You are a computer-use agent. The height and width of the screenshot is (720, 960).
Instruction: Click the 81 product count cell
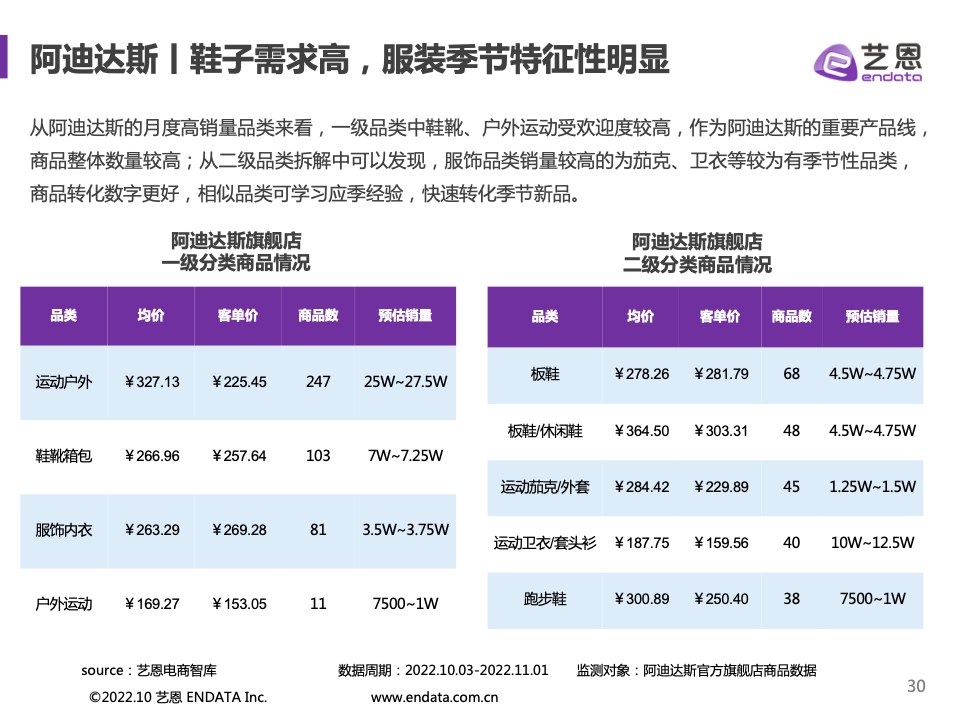318,530
